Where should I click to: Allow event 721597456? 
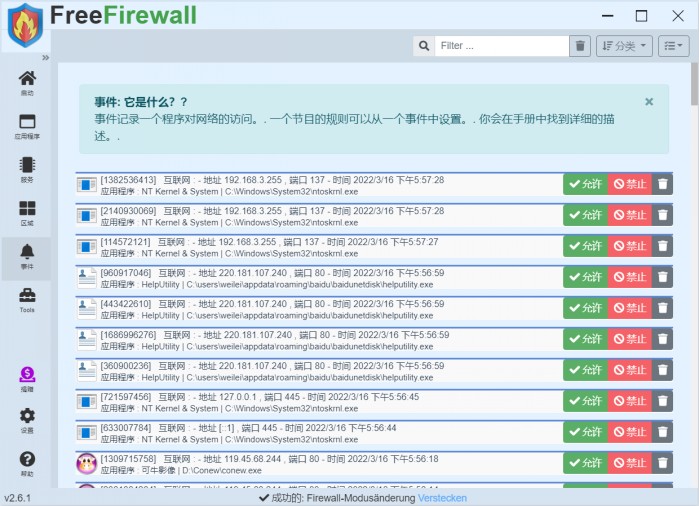pos(585,401)
